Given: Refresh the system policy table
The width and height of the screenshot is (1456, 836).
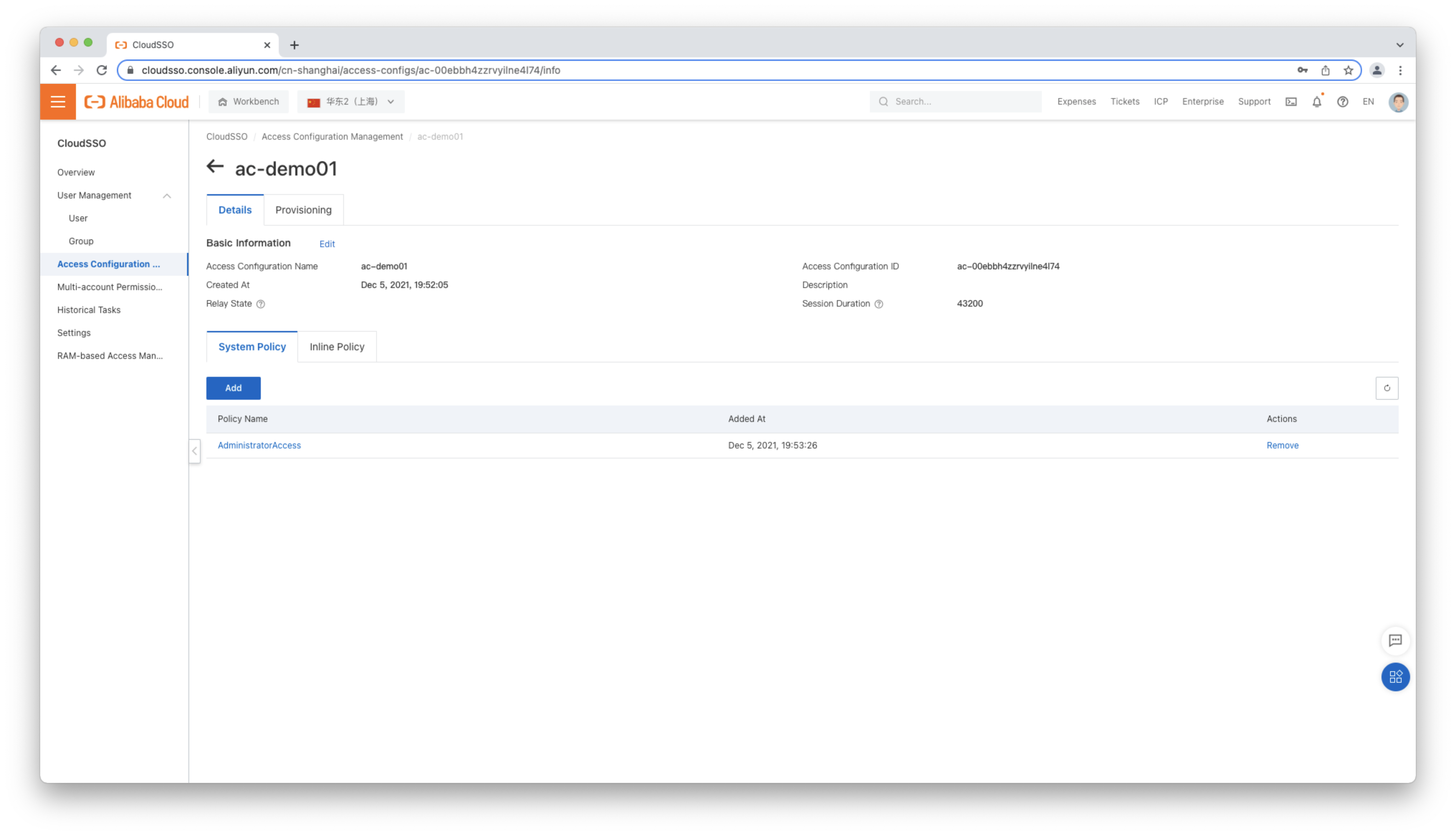Looking at the screenshot, I should (x=1386, y=388).
